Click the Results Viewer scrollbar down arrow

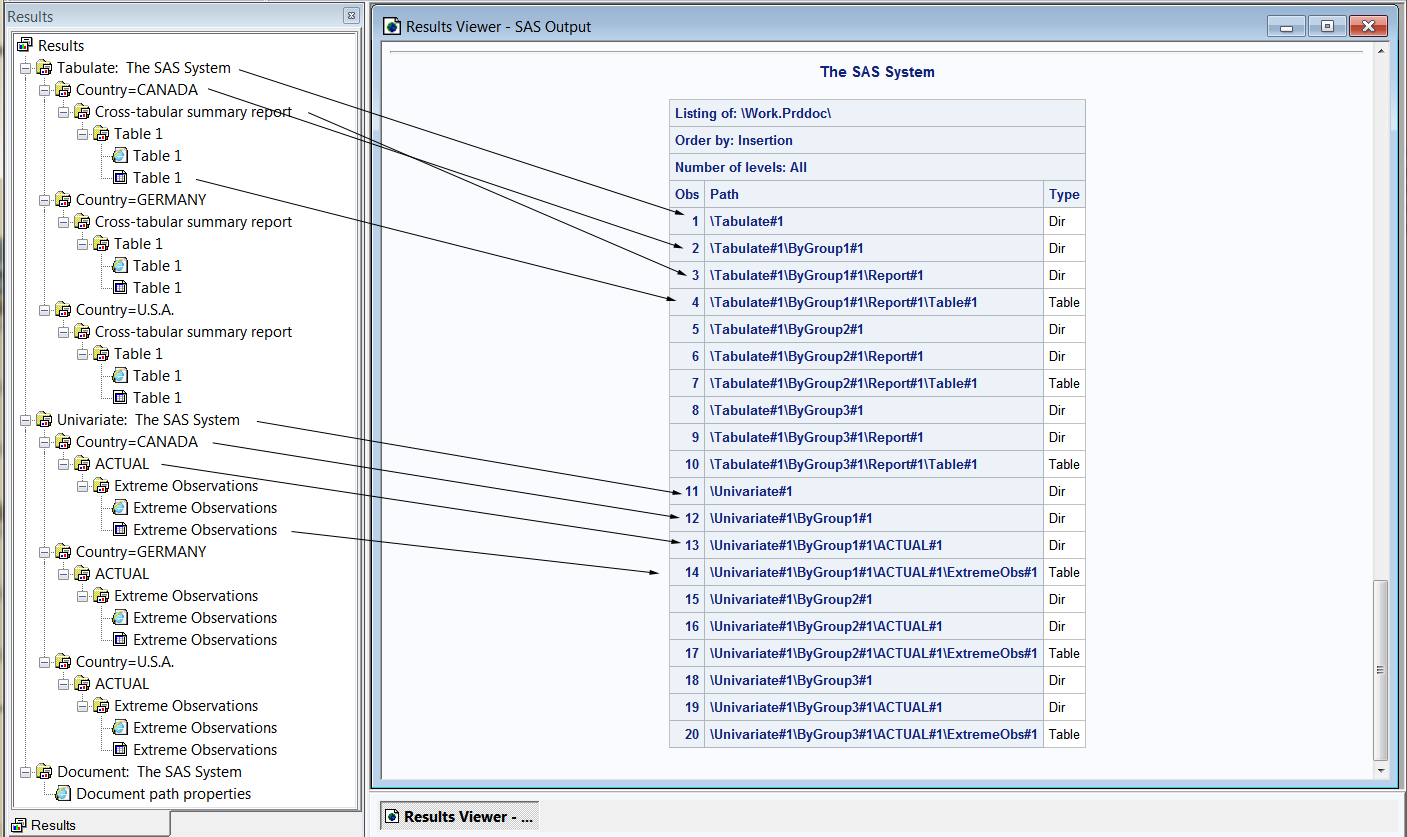click(x=1381, y=771)
